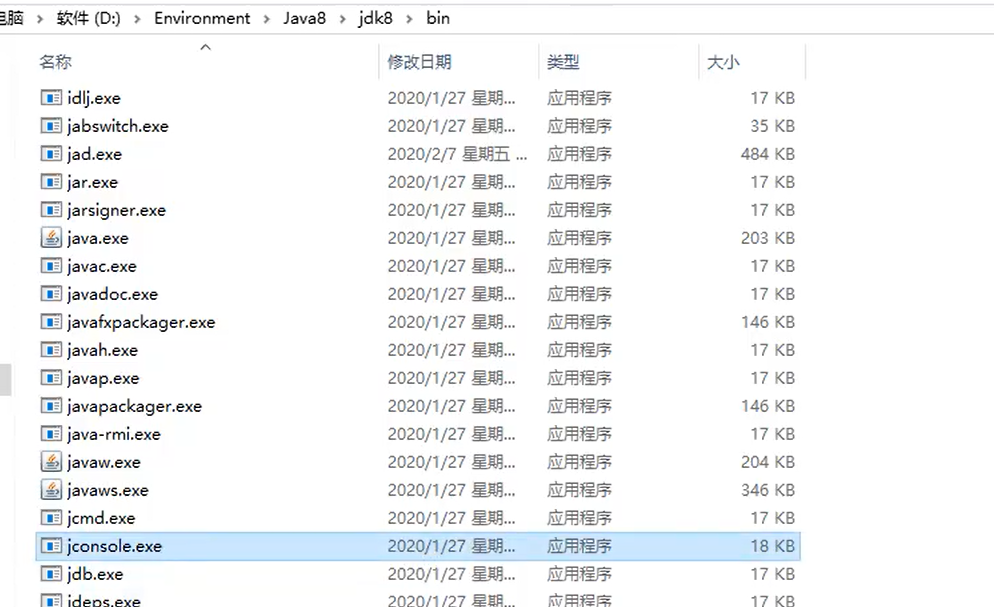Screen dimensions: 994x607
Task: Click the javah.exe file icon
Action: (x=51, y=350)
